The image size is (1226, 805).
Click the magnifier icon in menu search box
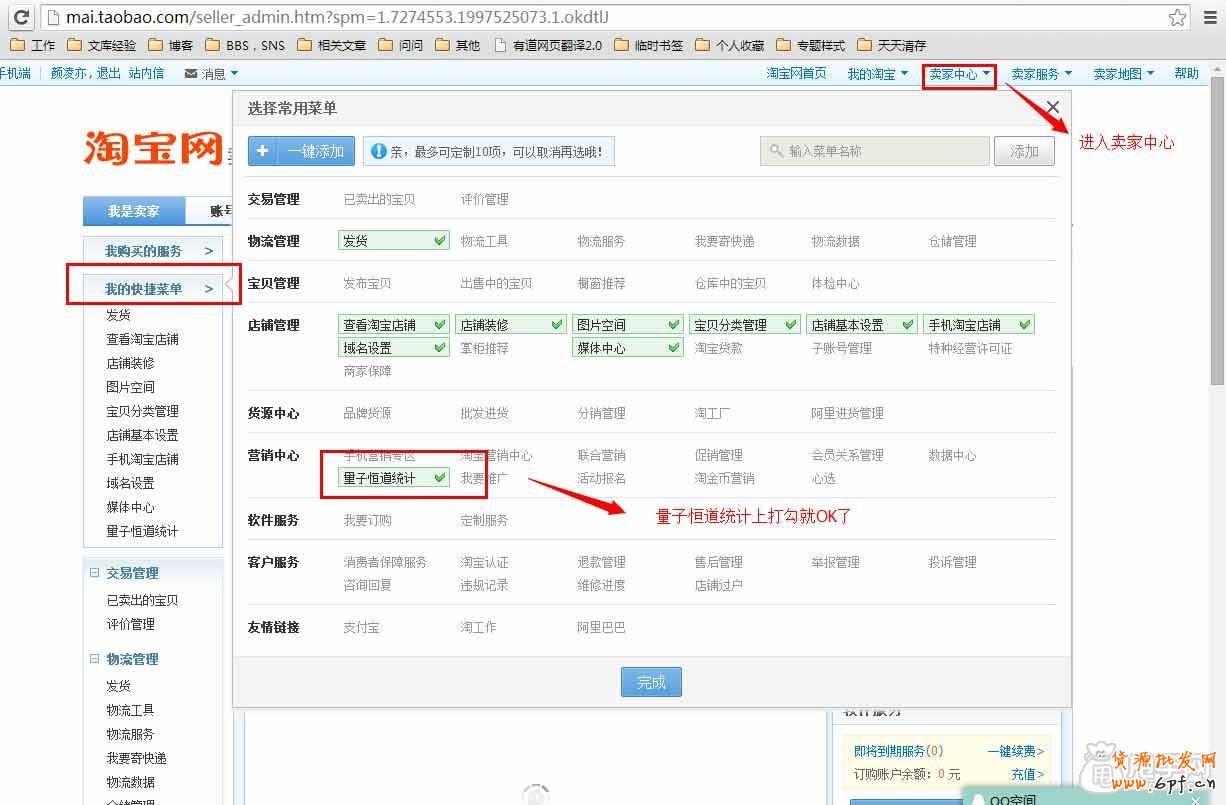(775, 150)
